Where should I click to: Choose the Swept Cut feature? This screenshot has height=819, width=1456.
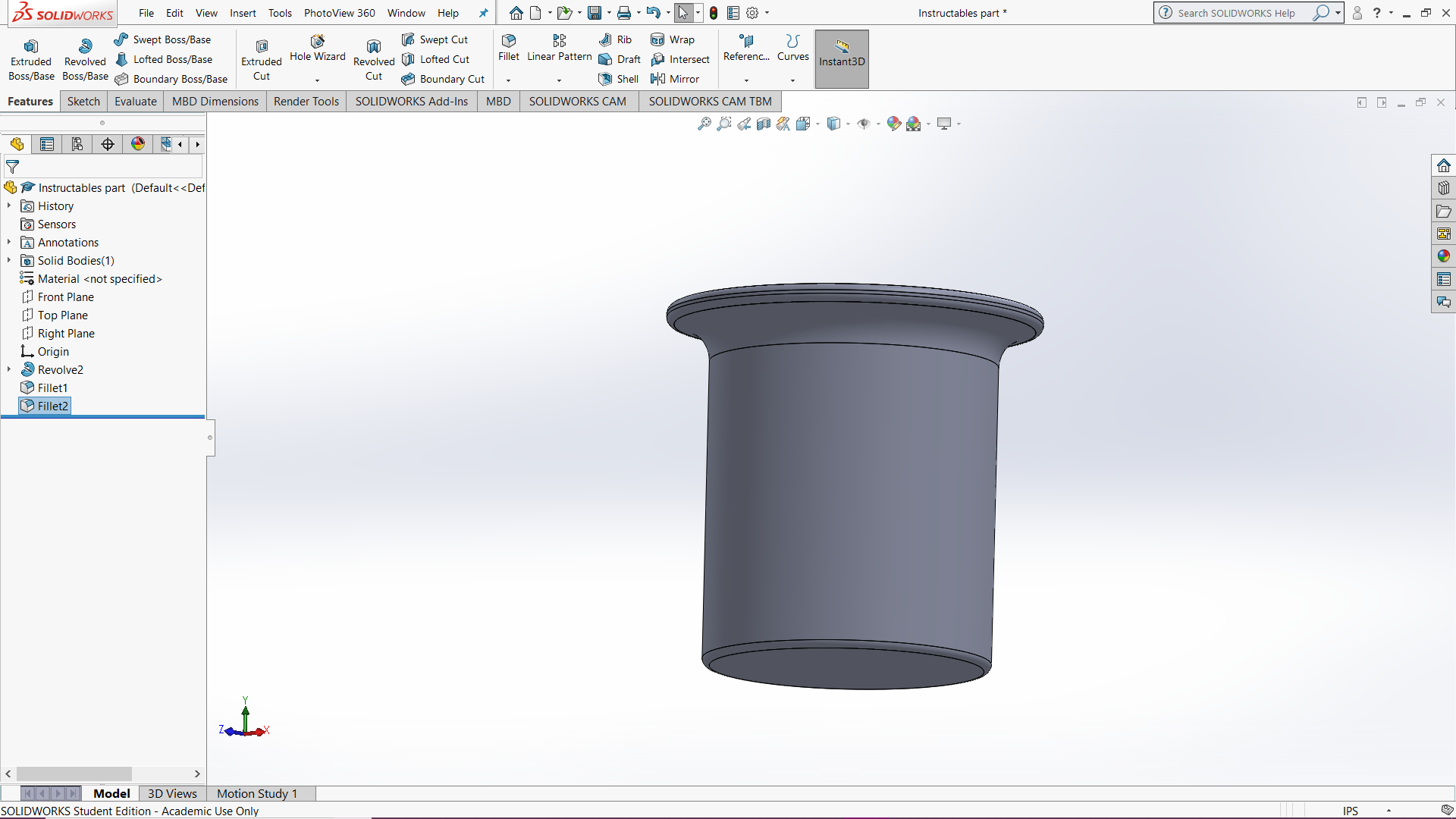tap(435, 39)
